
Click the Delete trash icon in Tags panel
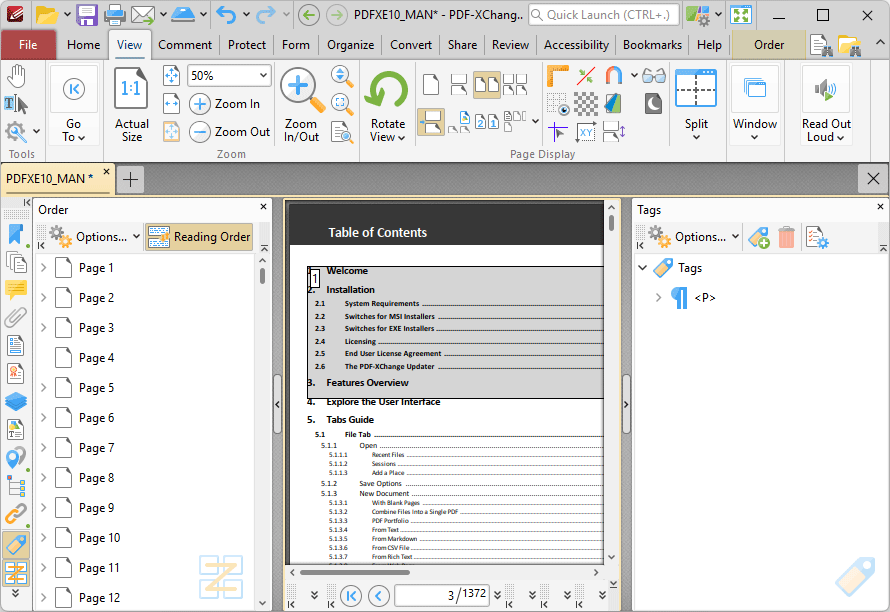[787, 237]
